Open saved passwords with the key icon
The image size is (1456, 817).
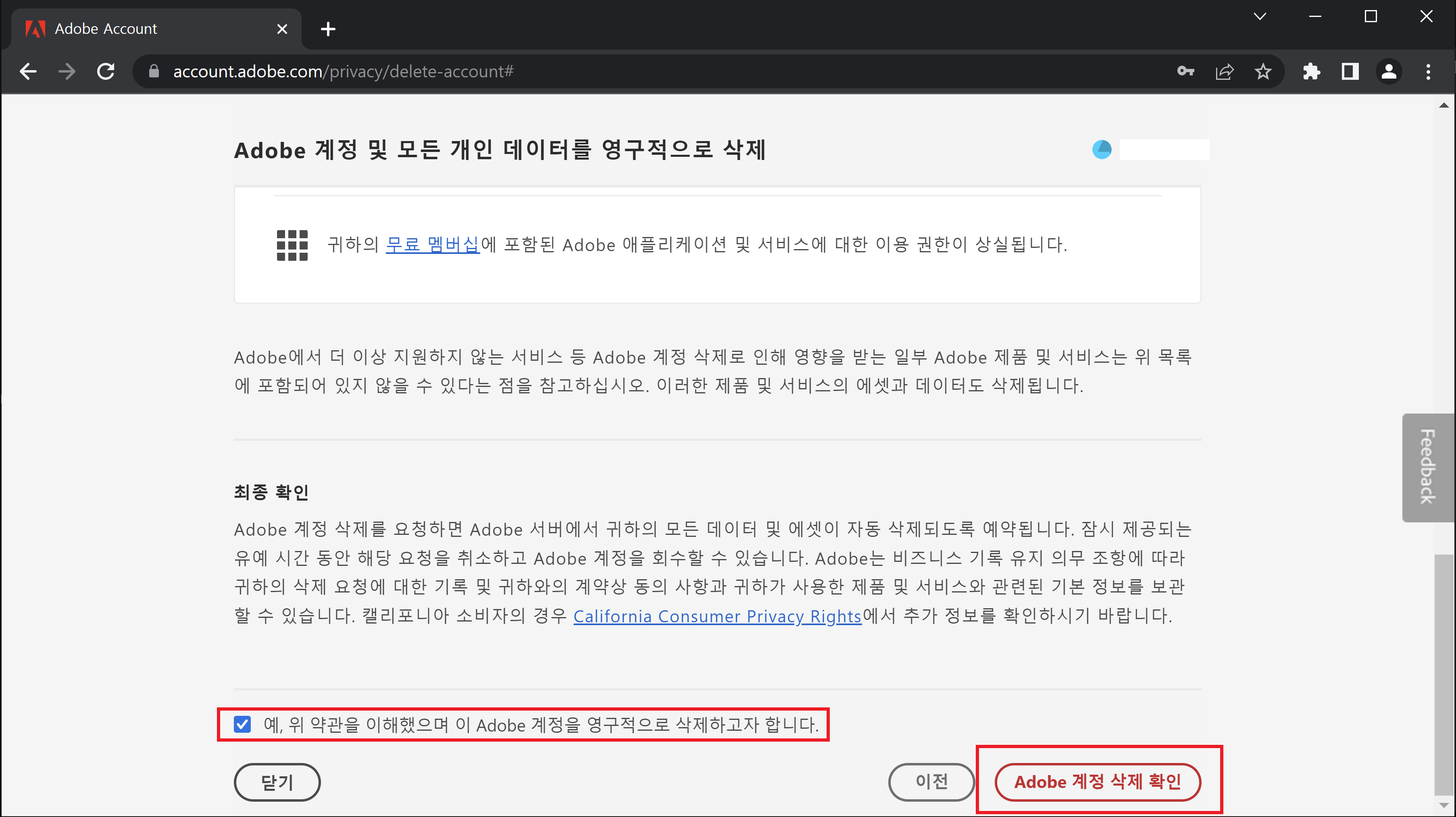[1186, 71]
